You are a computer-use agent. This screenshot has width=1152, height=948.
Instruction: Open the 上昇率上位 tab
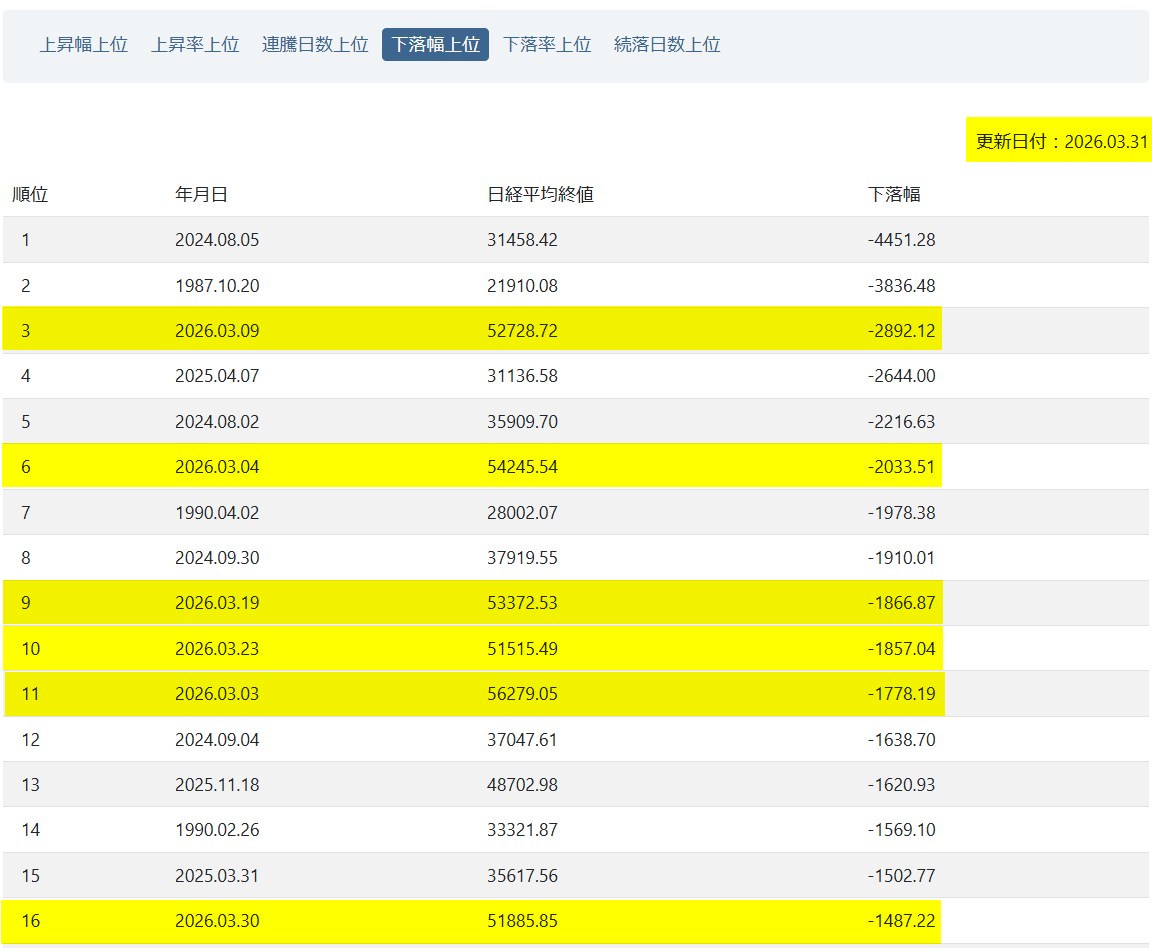click(x=195, y=45)
